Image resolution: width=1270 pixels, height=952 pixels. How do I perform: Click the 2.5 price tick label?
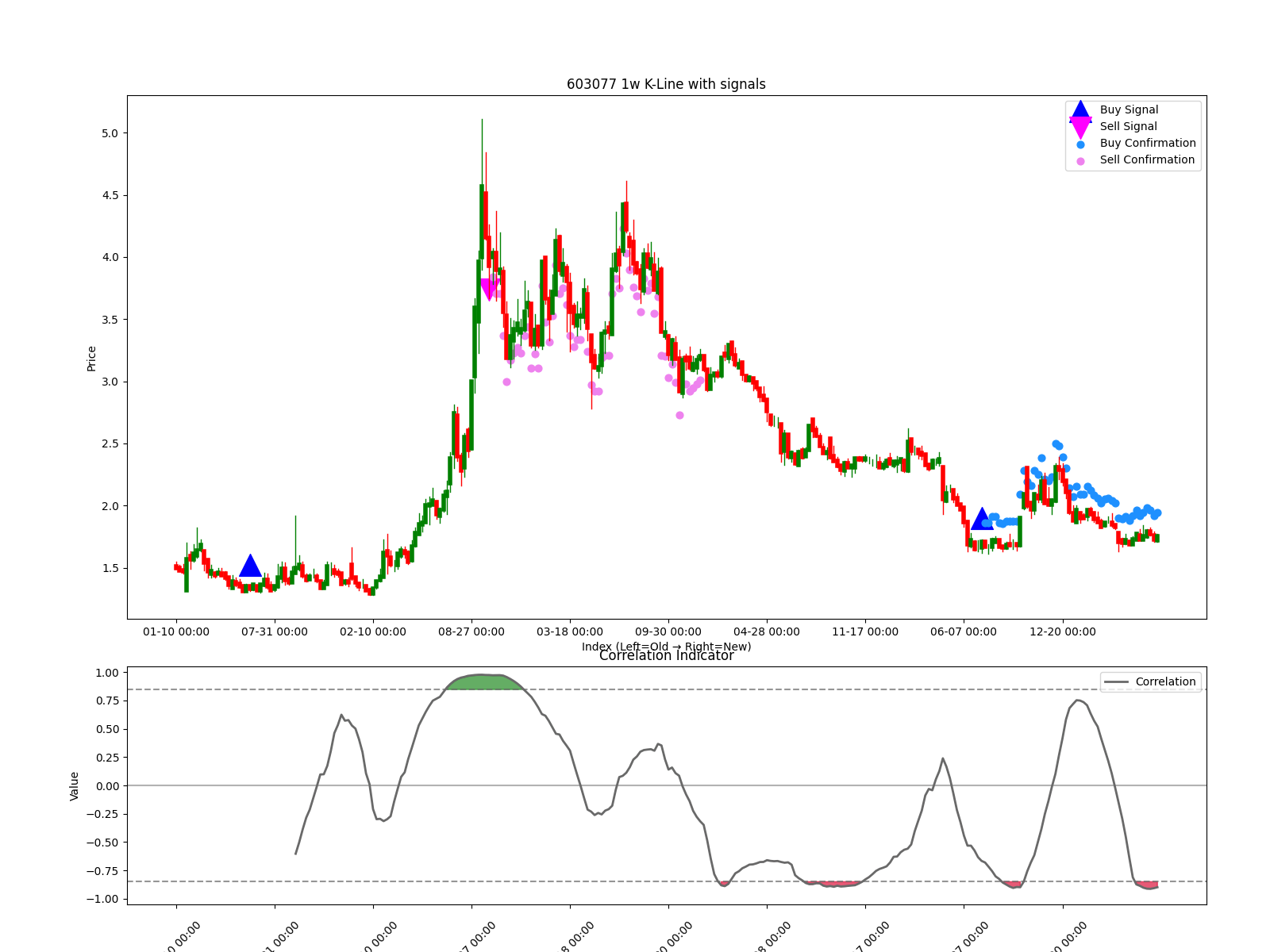pos(110,443)
